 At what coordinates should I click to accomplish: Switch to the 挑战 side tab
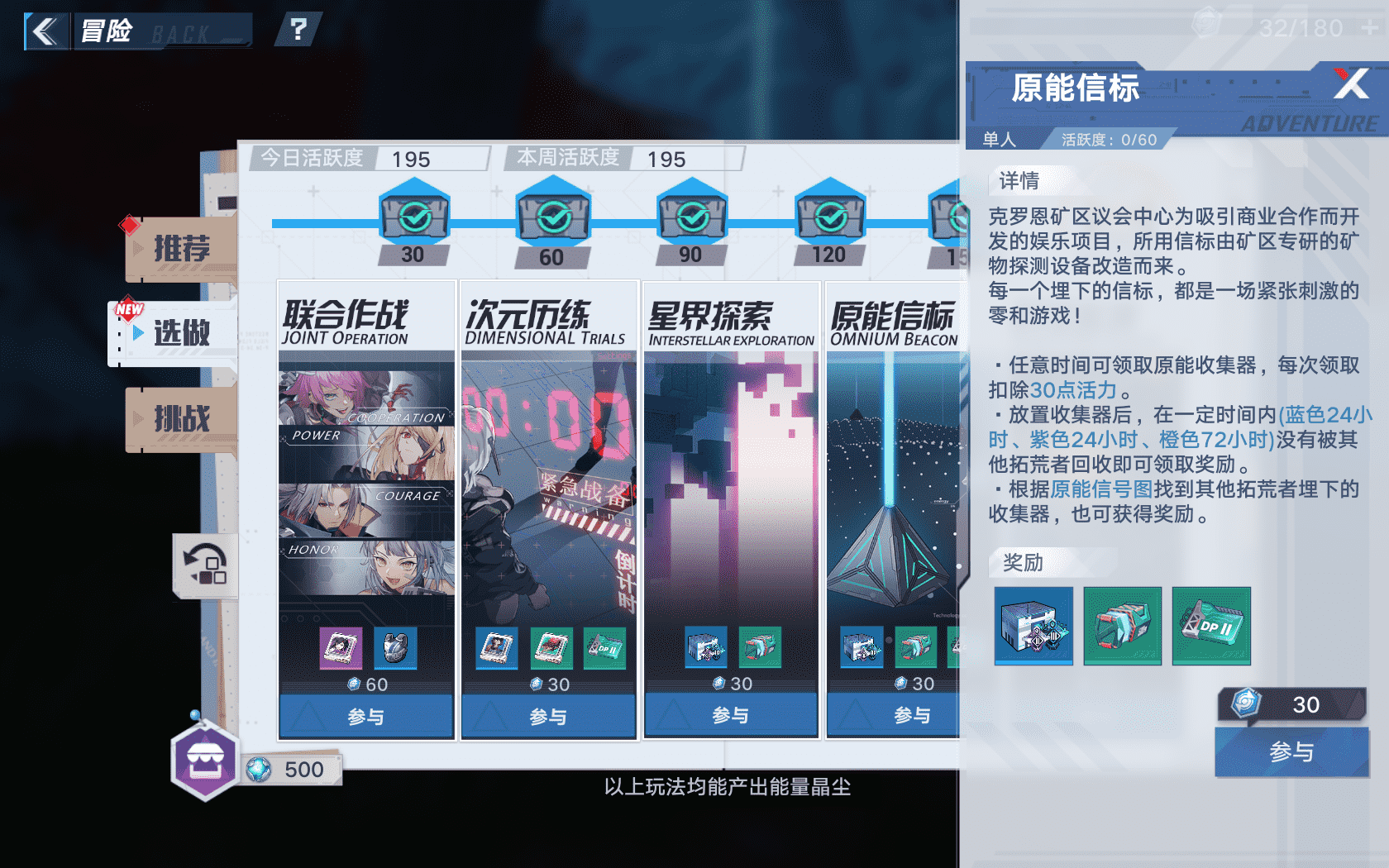click(182, 419)
